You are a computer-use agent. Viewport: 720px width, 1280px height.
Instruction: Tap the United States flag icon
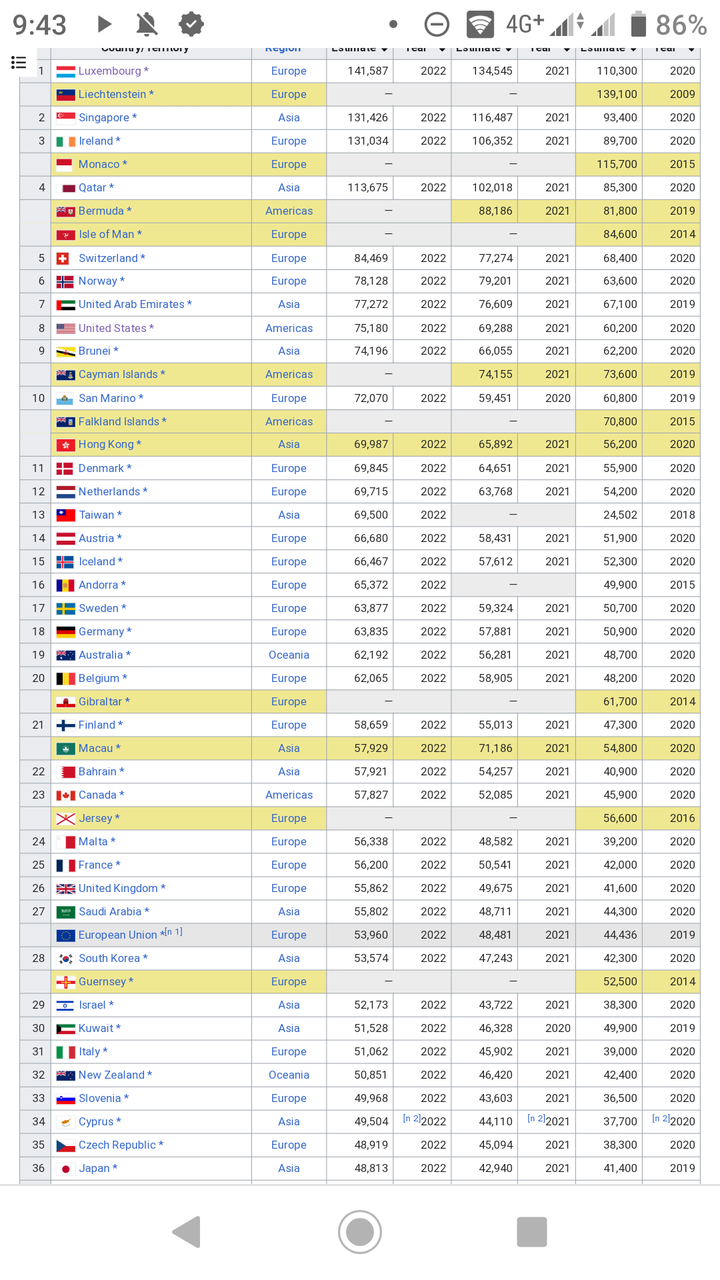tap(66, 328)
